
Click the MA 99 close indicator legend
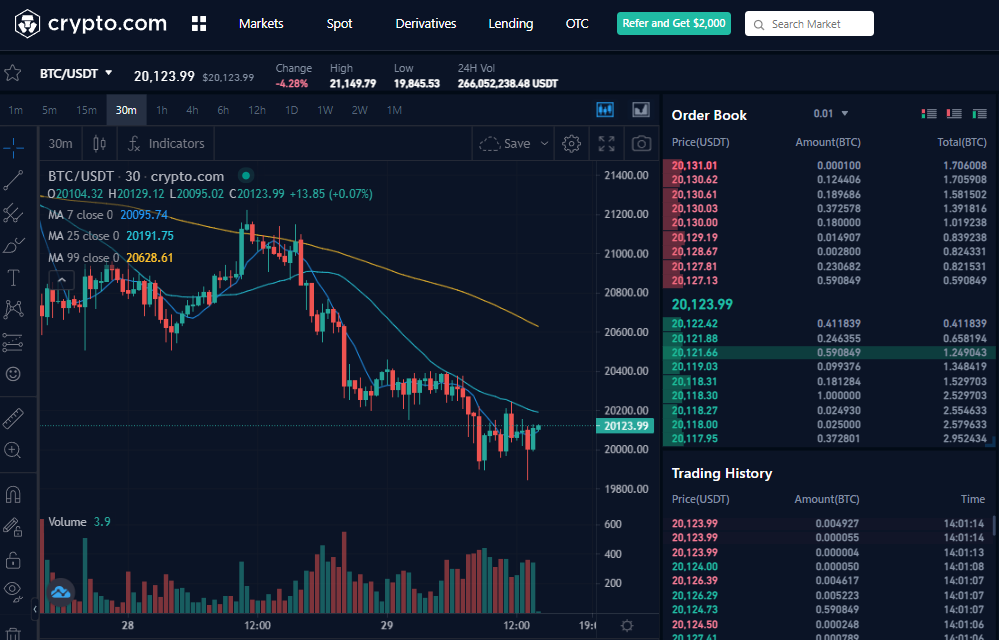tap(111, 258)
